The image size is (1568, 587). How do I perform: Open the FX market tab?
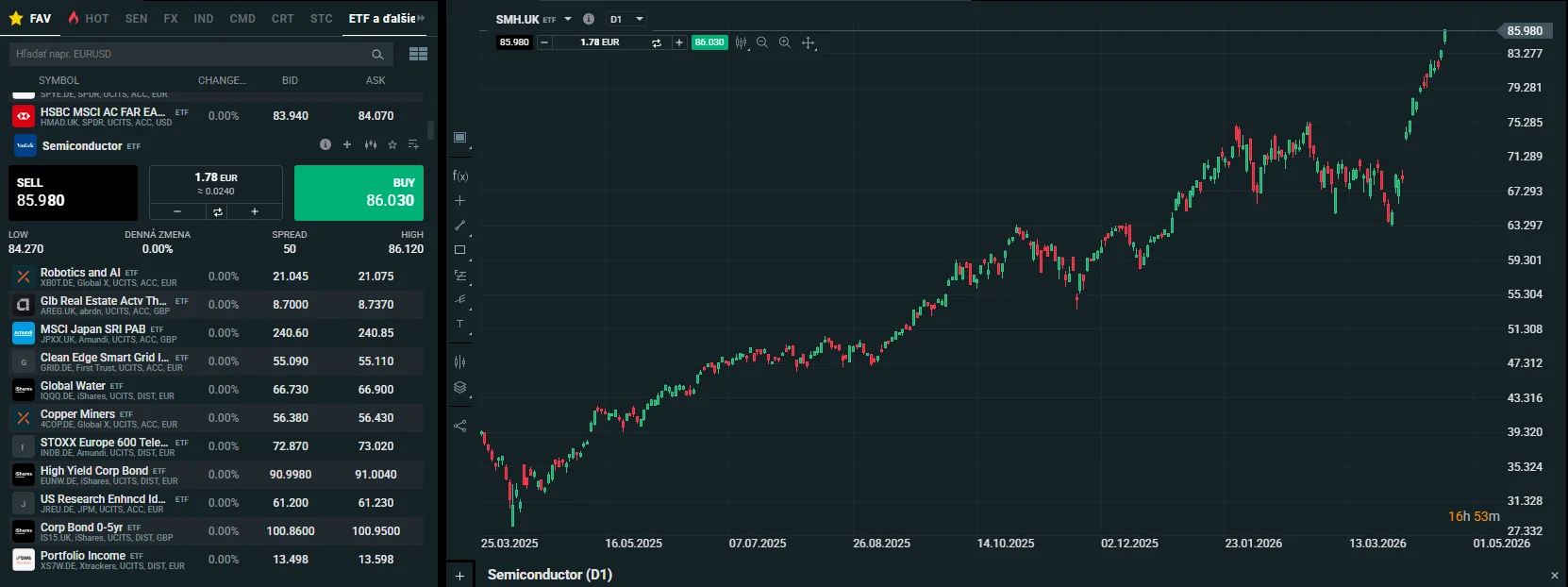point(171,18)
